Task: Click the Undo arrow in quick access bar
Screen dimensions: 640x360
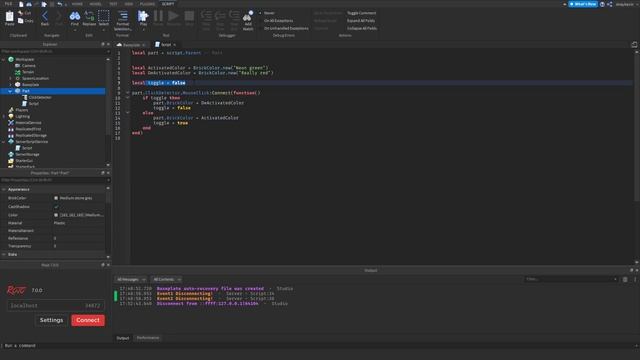Action: (x=60, y=4)
